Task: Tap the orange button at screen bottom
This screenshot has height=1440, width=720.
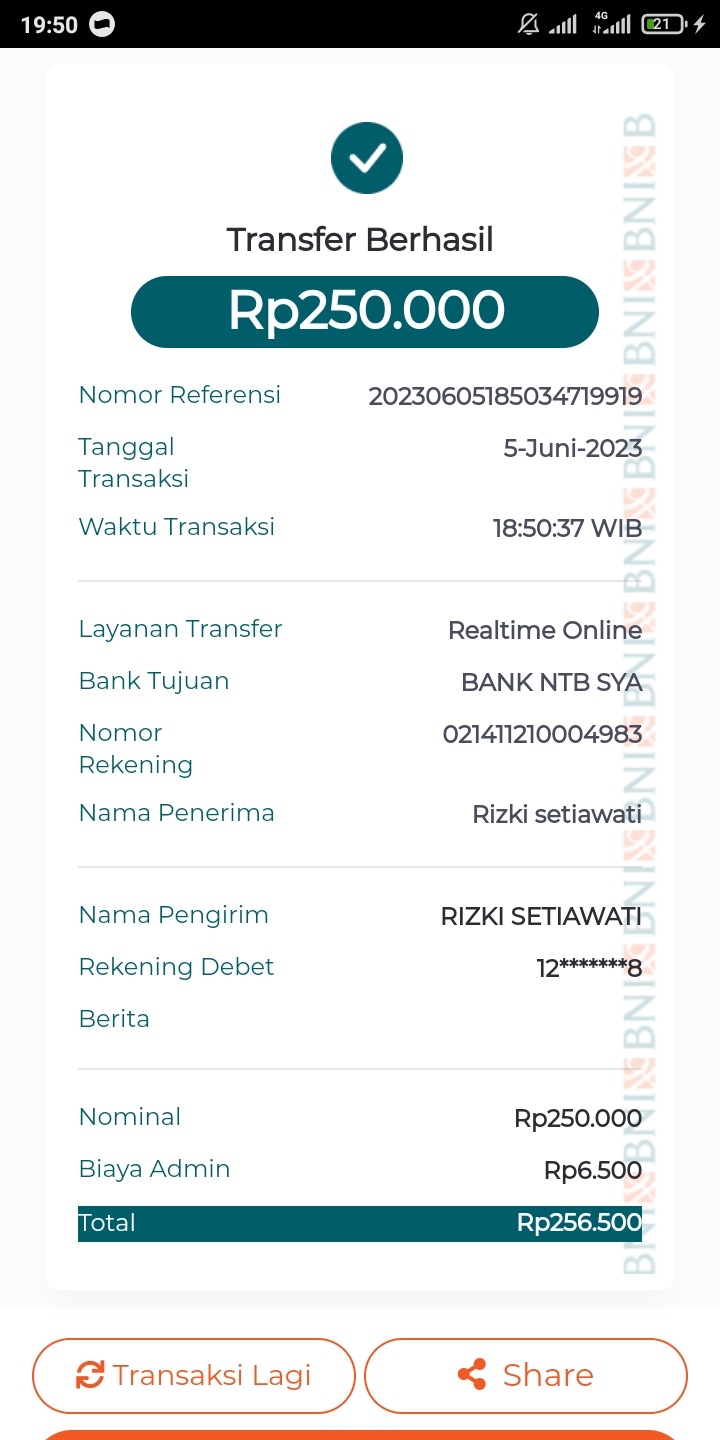Action: [360, 1434]
